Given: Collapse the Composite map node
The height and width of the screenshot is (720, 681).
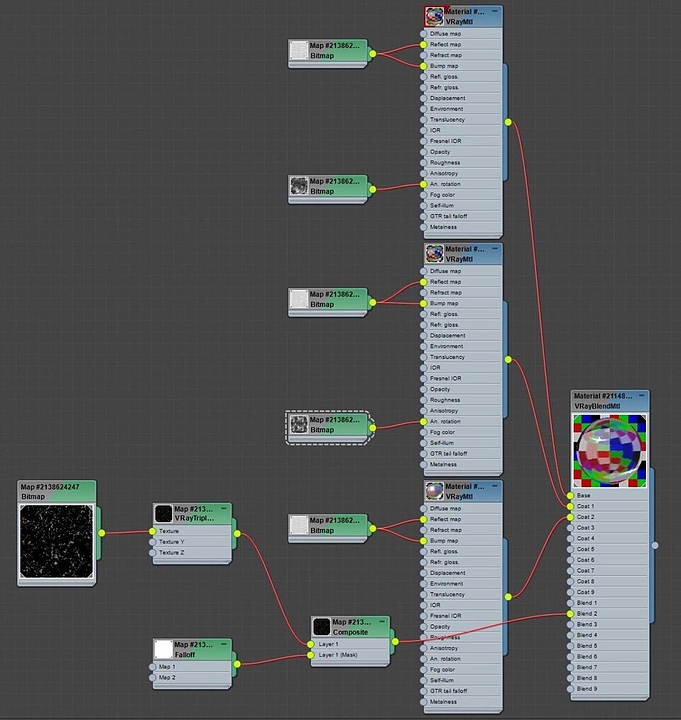Looking at the screenshot, I should (x=382, y=621).
